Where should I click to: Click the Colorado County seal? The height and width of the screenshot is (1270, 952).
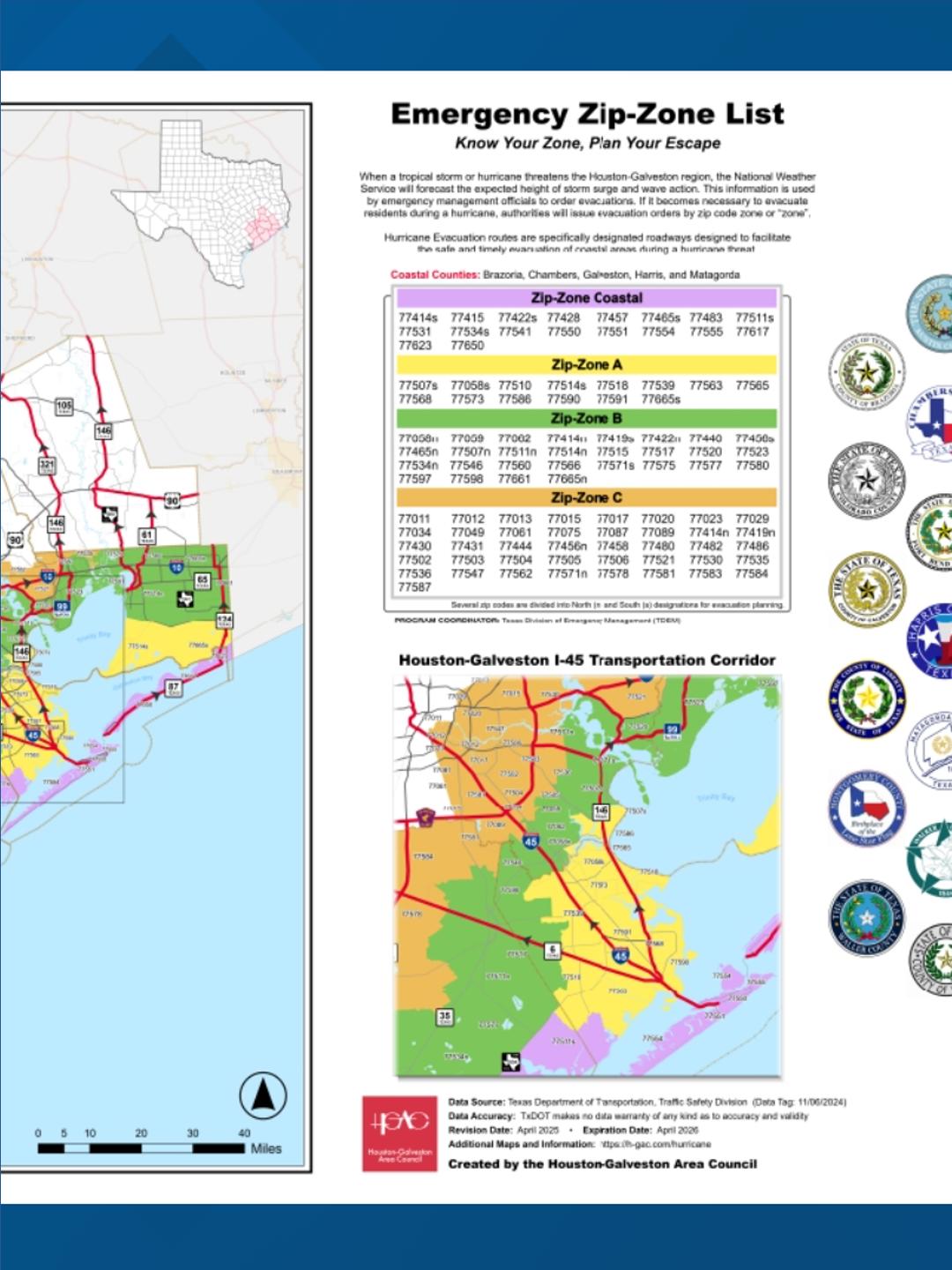click(866, 481)
